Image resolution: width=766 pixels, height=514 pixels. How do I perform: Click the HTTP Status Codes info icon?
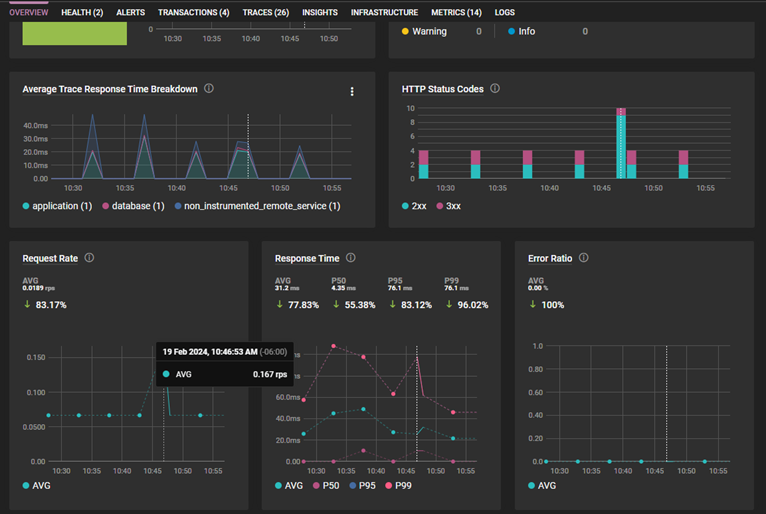(x=495, y=88)
